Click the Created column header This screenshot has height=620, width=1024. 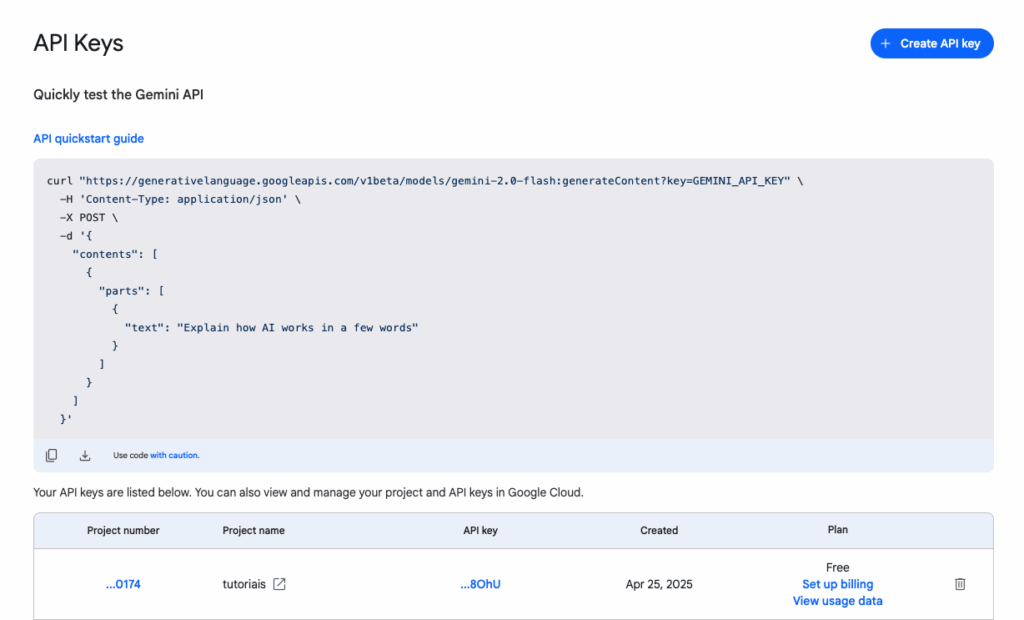point(659,531)
